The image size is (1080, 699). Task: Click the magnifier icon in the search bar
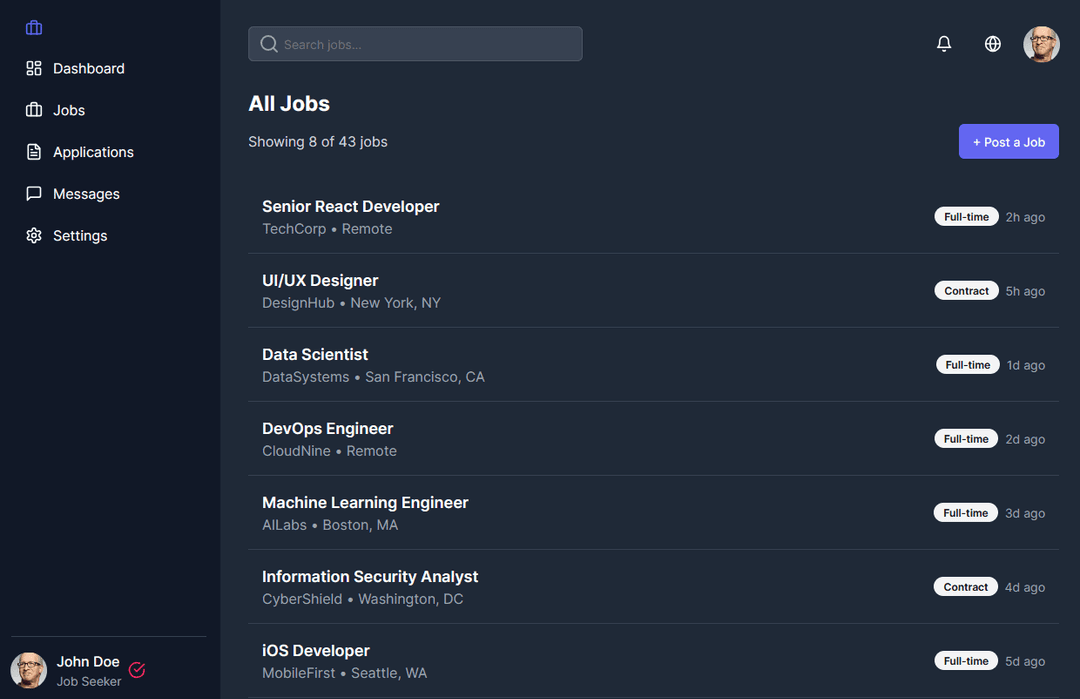pyautogui.click(x=268, y=43)
